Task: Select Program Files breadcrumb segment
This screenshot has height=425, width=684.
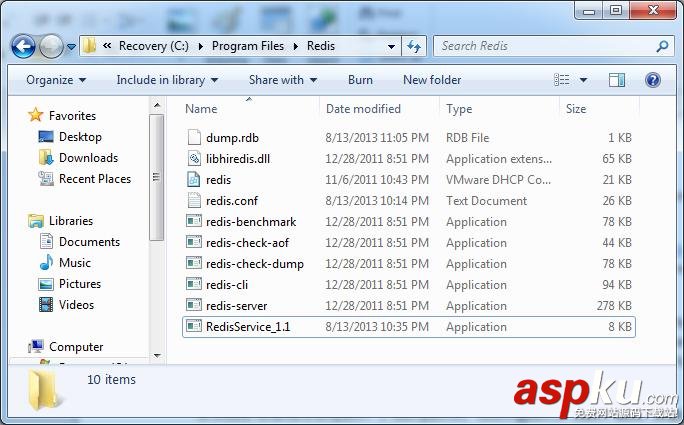Action: (x=248, y=46)
